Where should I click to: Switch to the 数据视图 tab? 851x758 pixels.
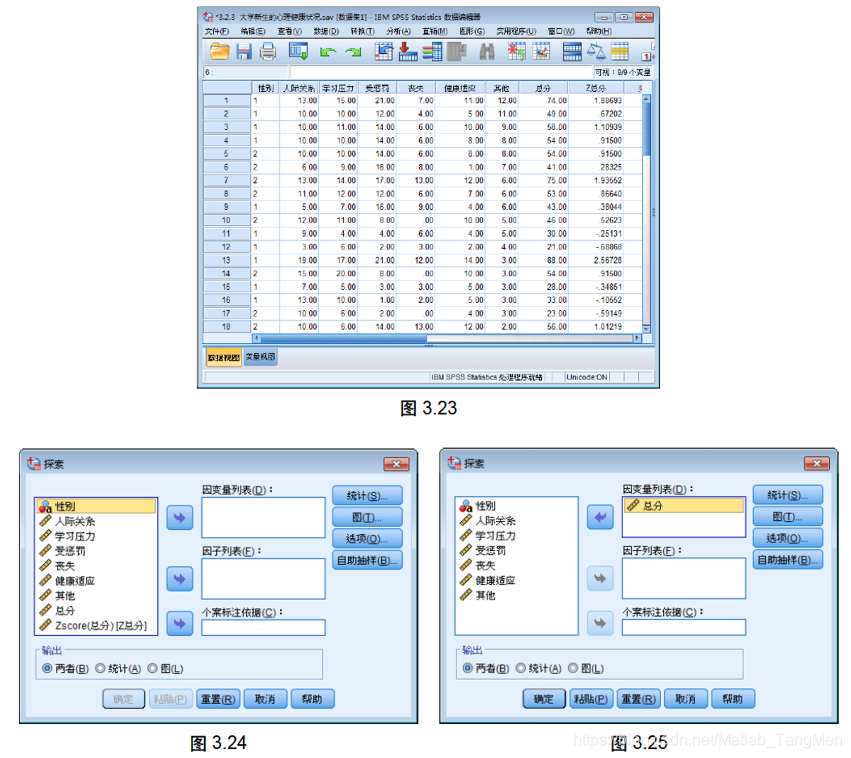tap(224, 357)
